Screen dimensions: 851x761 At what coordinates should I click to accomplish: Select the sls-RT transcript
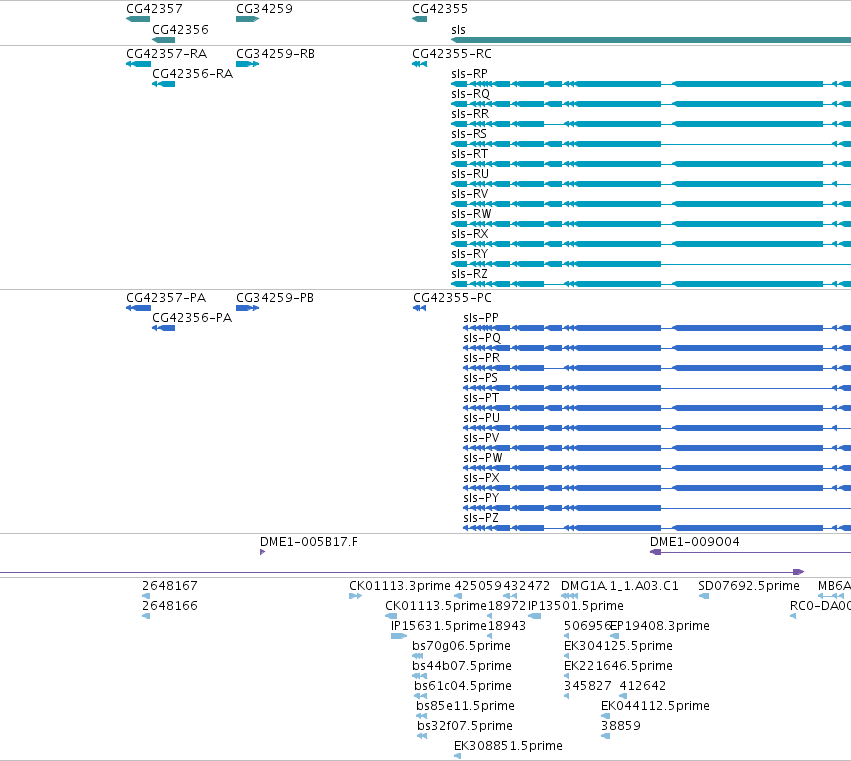651,164
